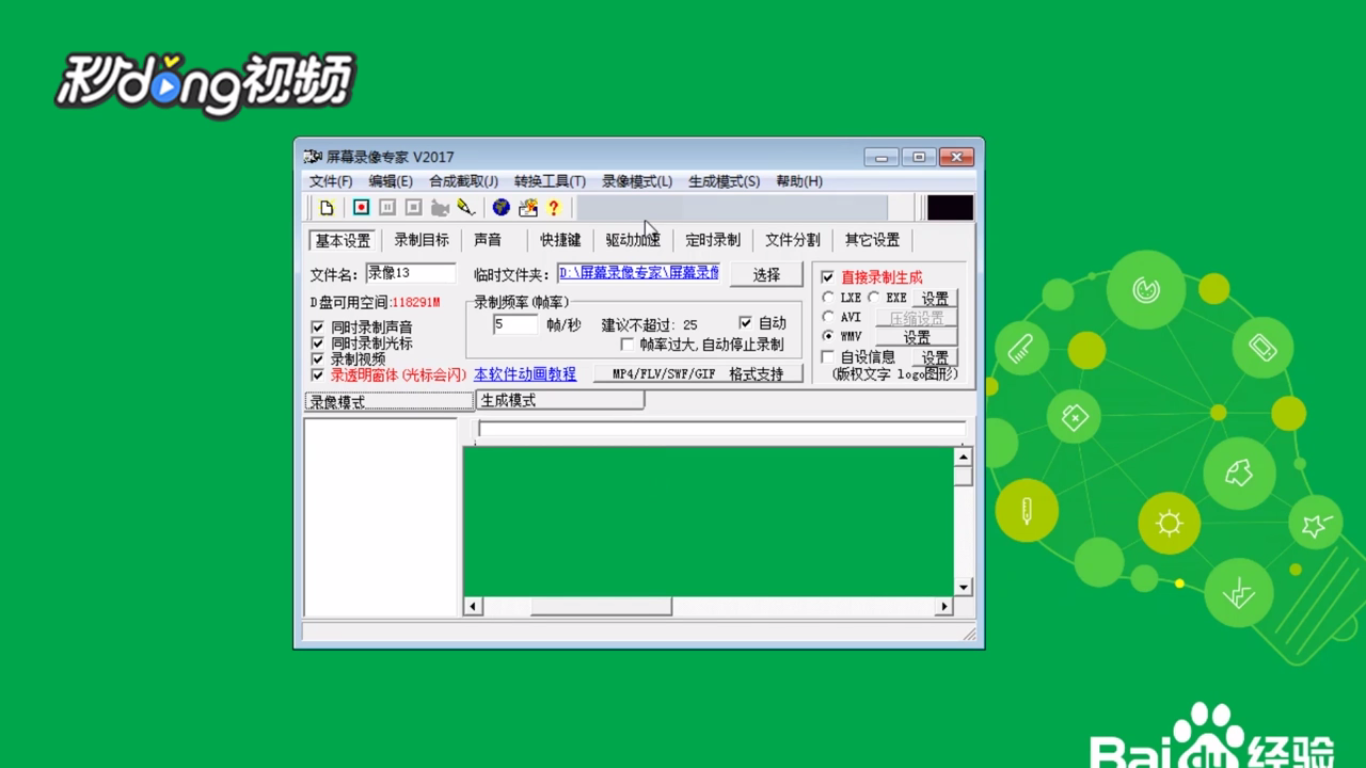Start recording with the red record icon
This screenshot has height=768, width=1366.
(x=360, y=207)
